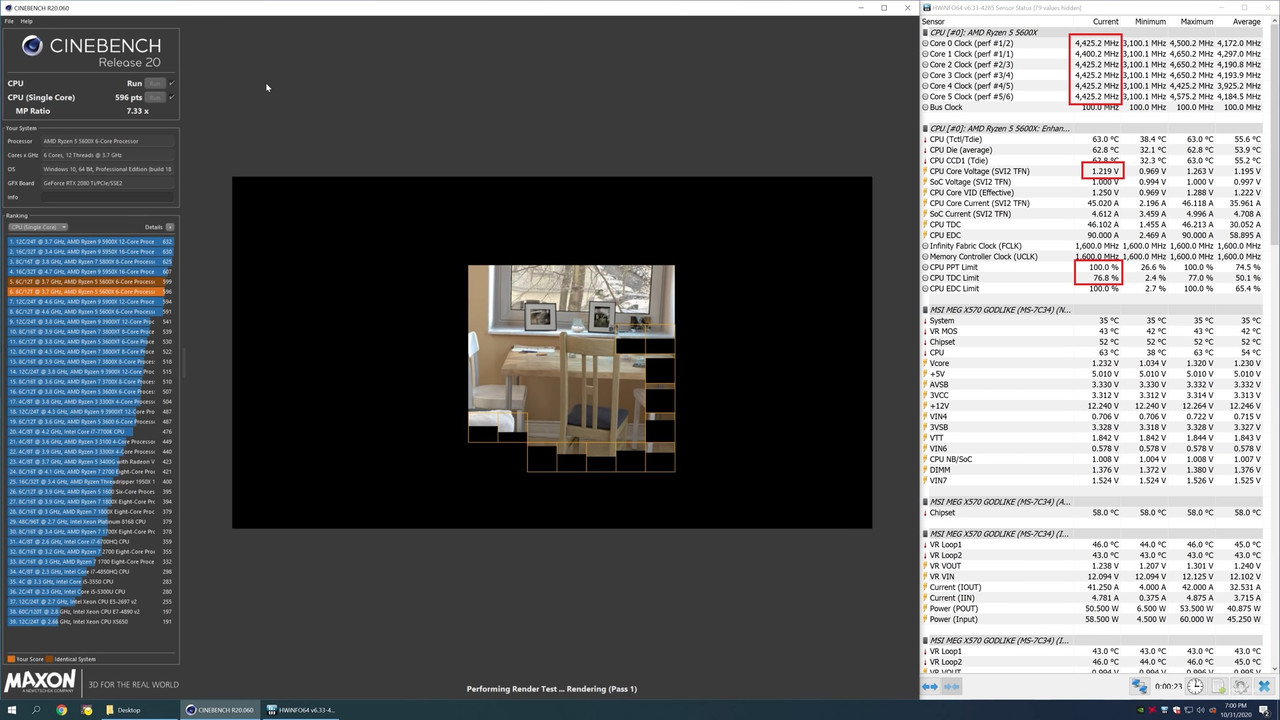Click the HWiNFO collapse arrows icon
This screenshot has width=1280, height=720.
[951, 687]
